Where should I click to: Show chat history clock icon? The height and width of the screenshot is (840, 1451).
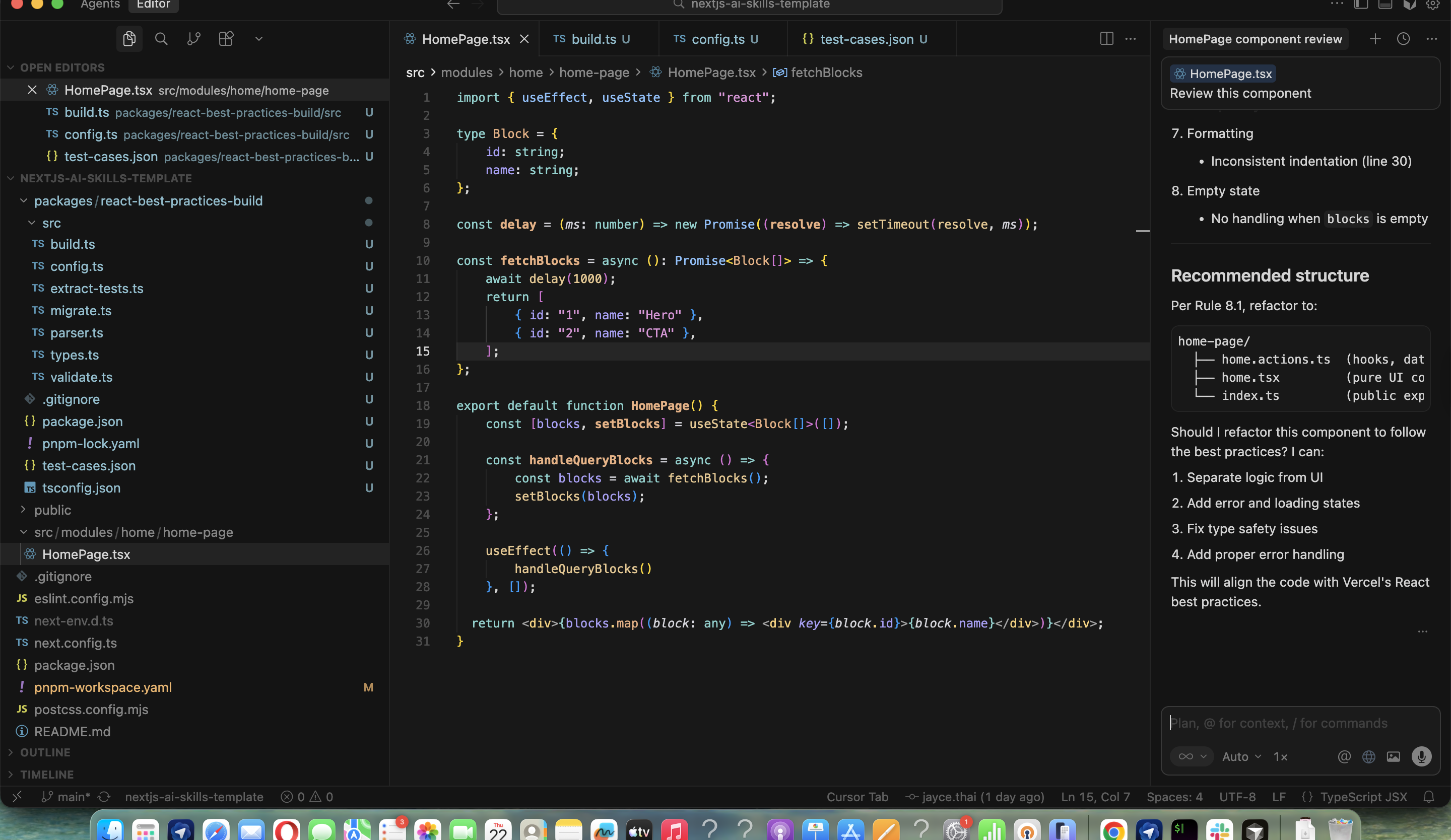click(1403, 39)
